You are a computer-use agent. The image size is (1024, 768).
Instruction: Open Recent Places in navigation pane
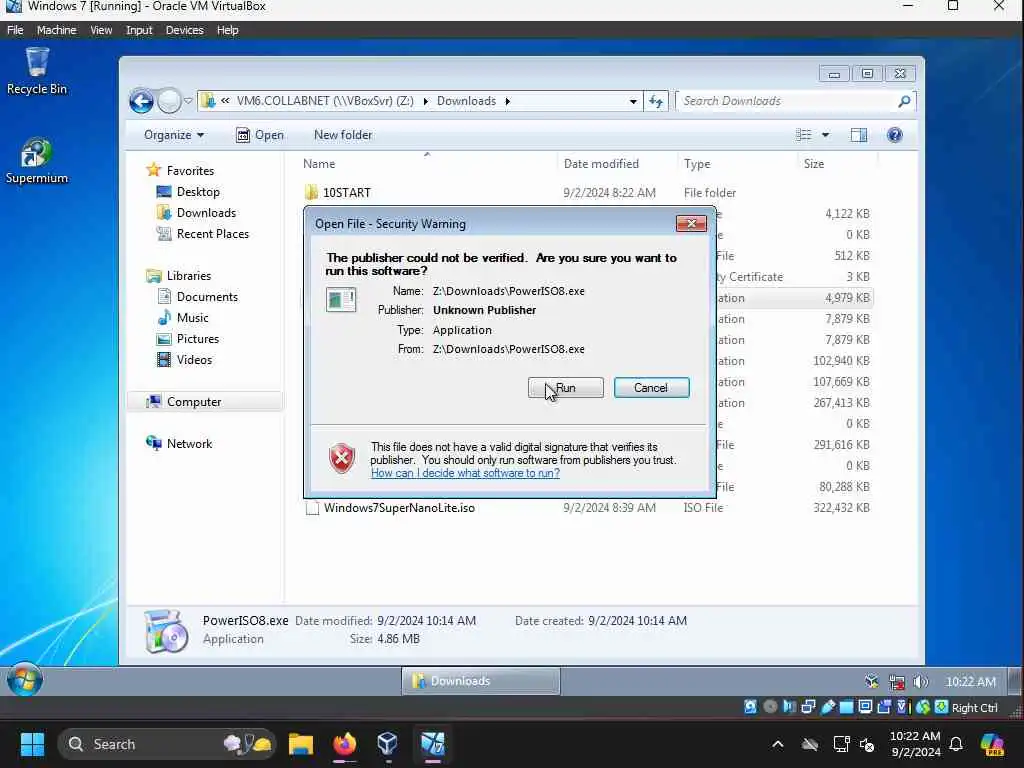[x=212, y=234]
